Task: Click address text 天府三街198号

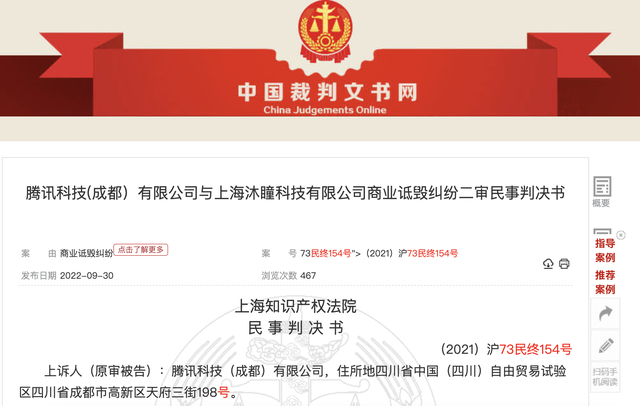Action: [x=187, y=393]
